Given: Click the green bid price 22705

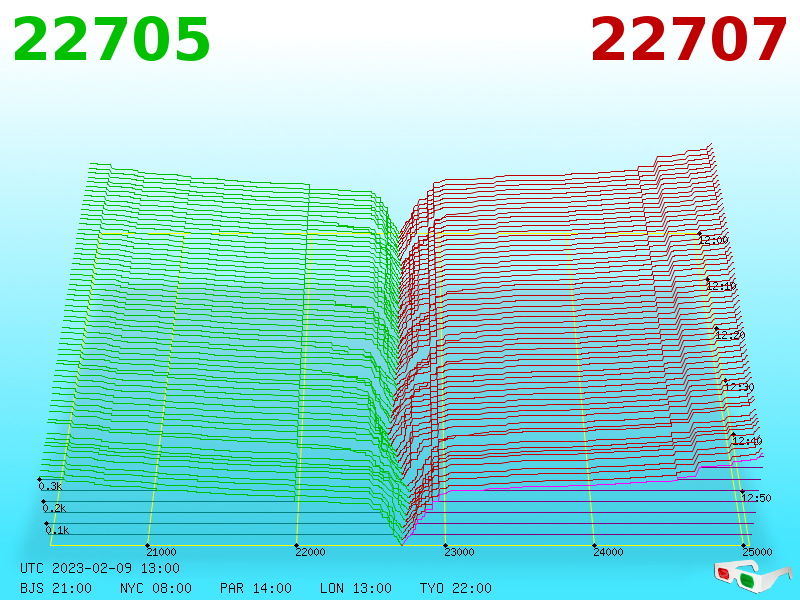Looking at the screenshot, I should (111, 40).
